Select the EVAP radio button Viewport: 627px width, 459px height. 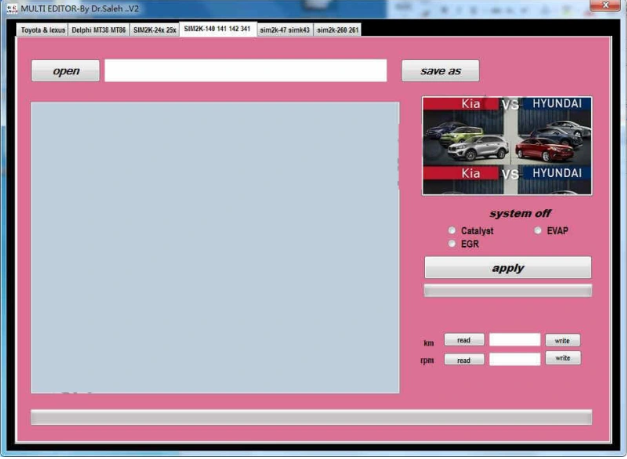coord(538,230)
